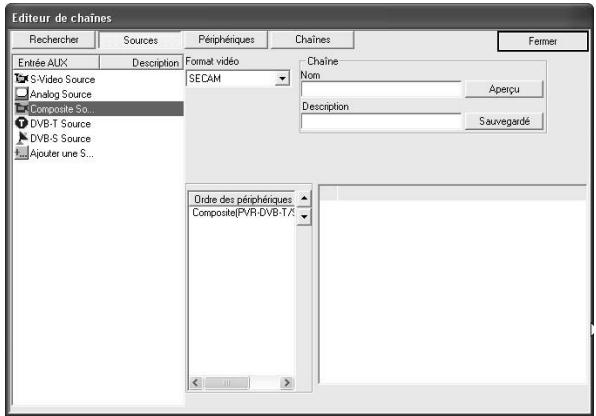Click the right horizontal scrollbar arrow
596x416 pixels.
point(287,382)
